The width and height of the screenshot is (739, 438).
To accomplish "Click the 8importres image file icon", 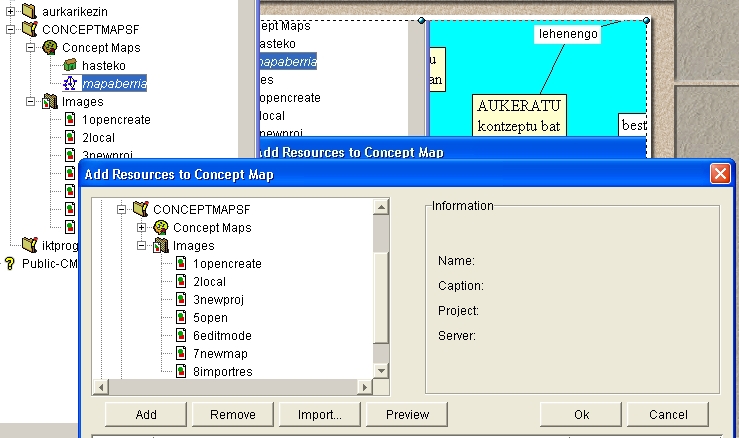I will click(x=181, y=371).
